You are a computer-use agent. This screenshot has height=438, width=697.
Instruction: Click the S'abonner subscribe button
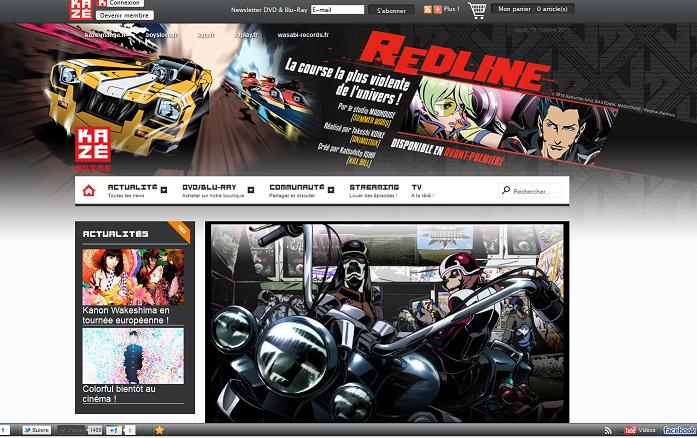tap(391, 10)
